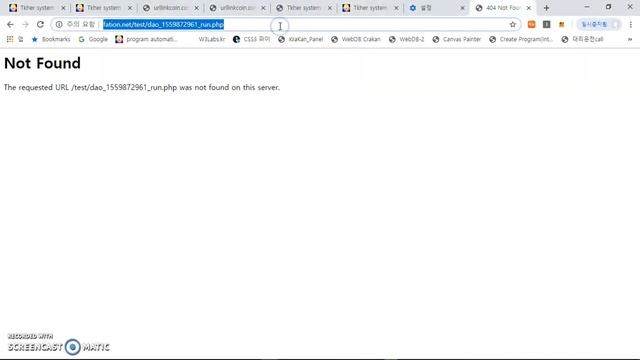Open the profile paused chip
This screenshot has width=640, height=360.
(x=598, y=24)
